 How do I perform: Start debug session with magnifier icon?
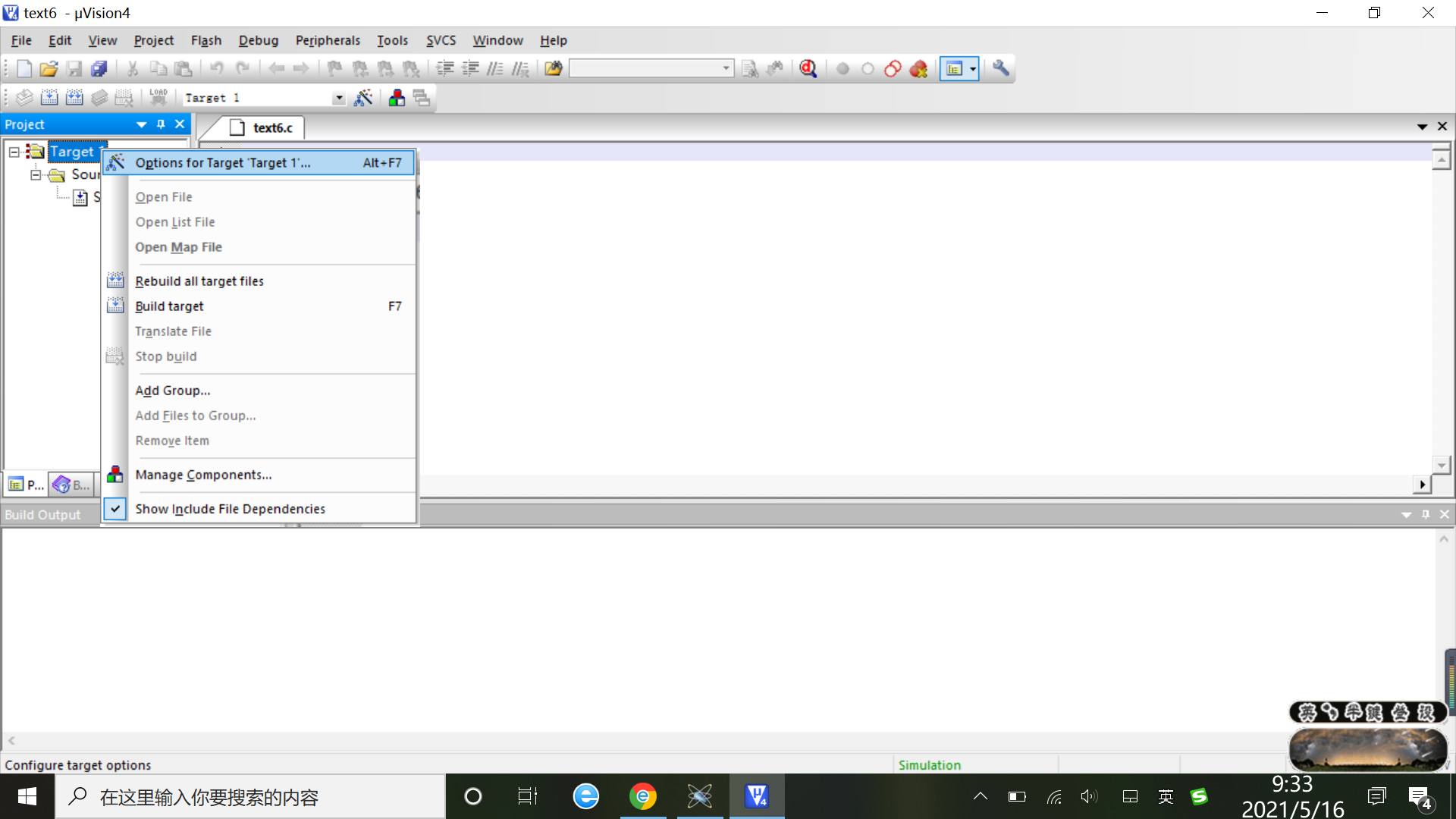tap(808, 69)
